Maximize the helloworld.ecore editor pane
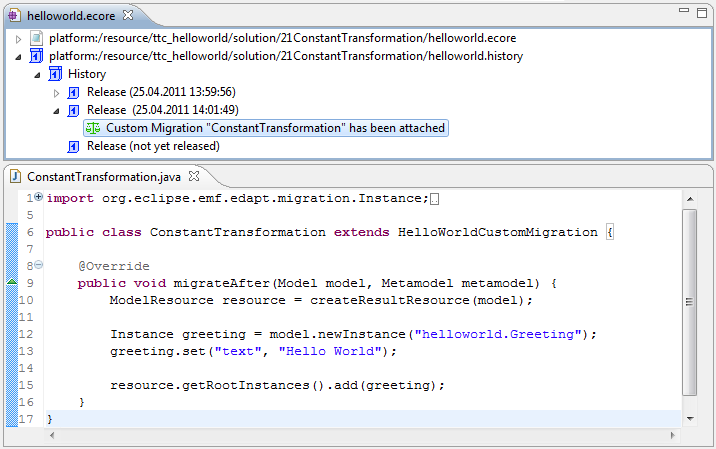The width and height of the screenshot is (716, 449). click(702, 13)
